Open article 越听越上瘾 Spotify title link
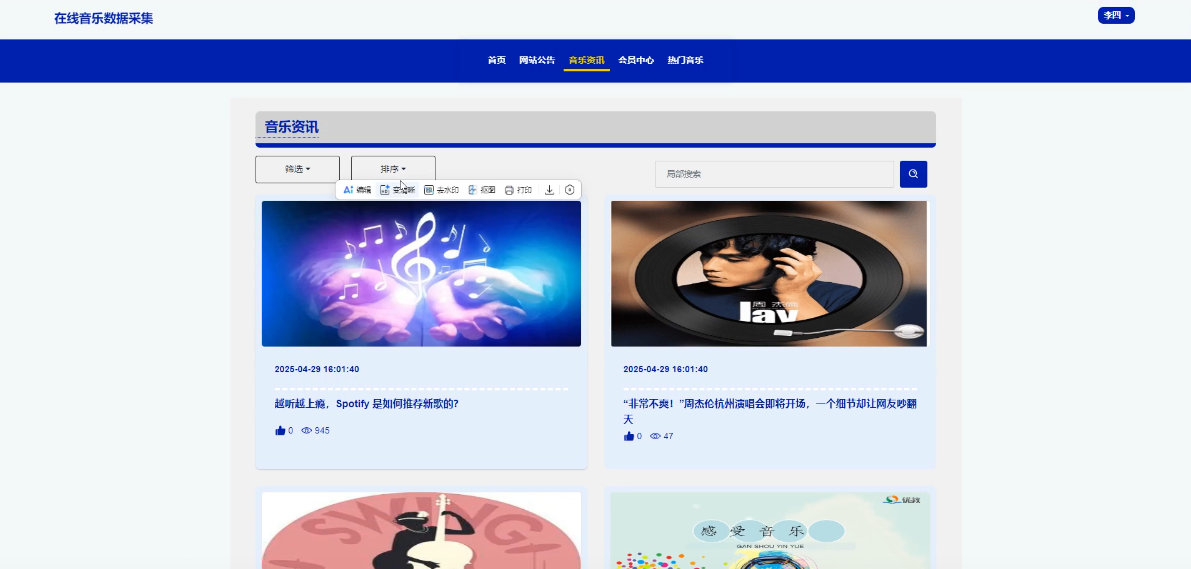1191x569 pixels. point(366,403)
